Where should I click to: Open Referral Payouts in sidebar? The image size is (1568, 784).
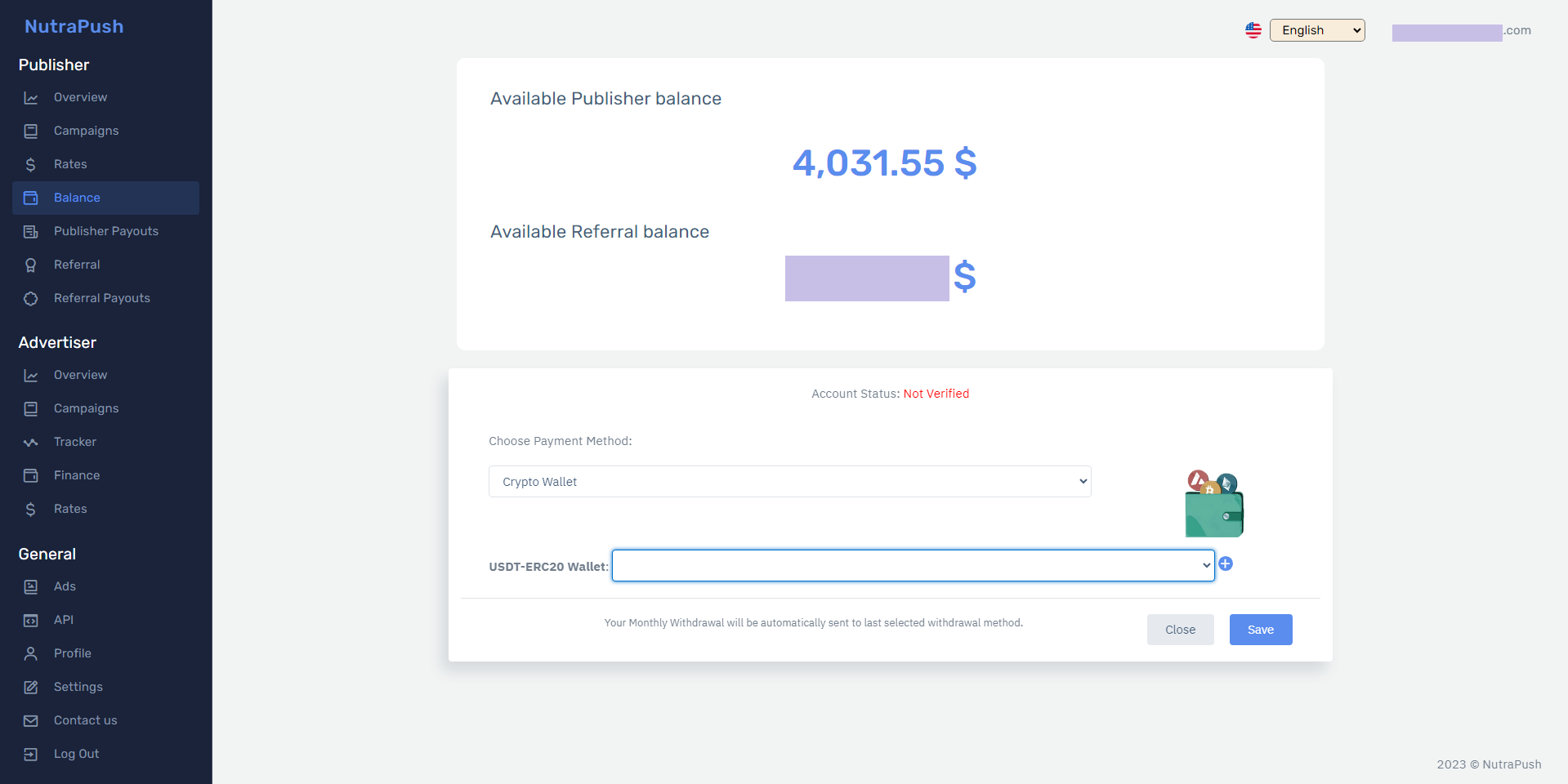101,298
